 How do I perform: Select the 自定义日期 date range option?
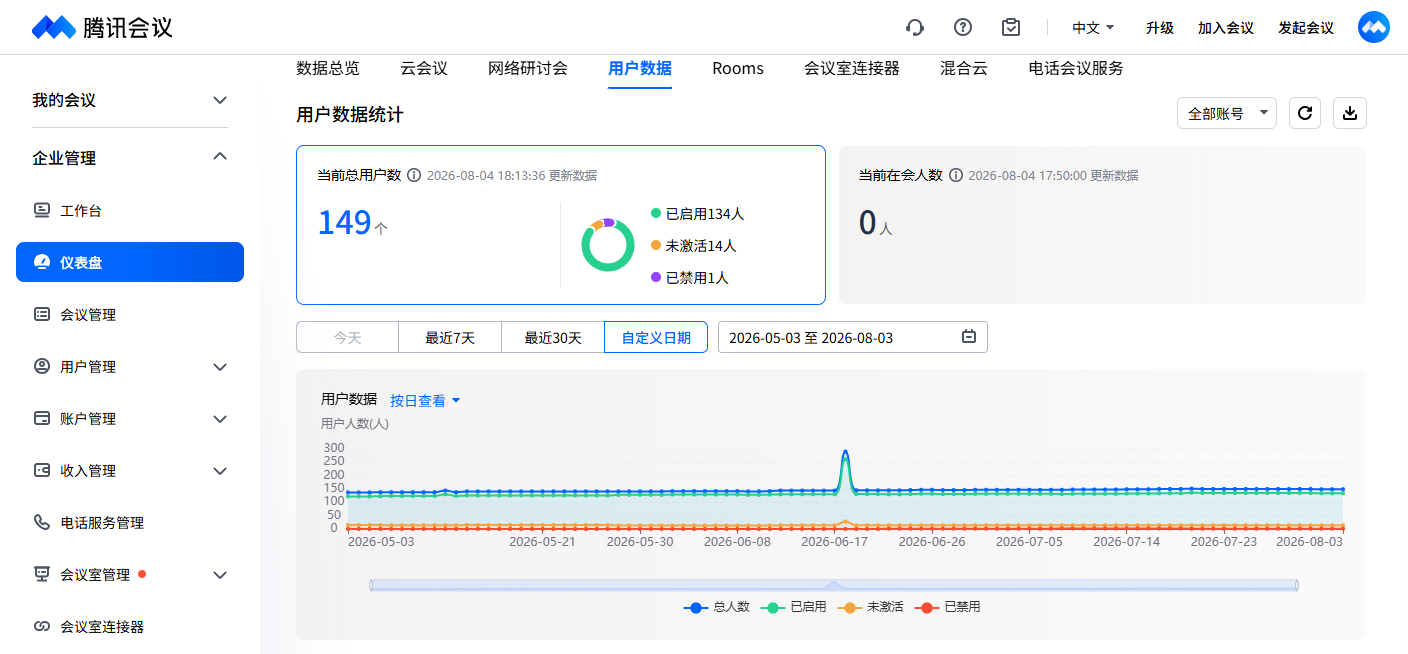coord(656,337)
